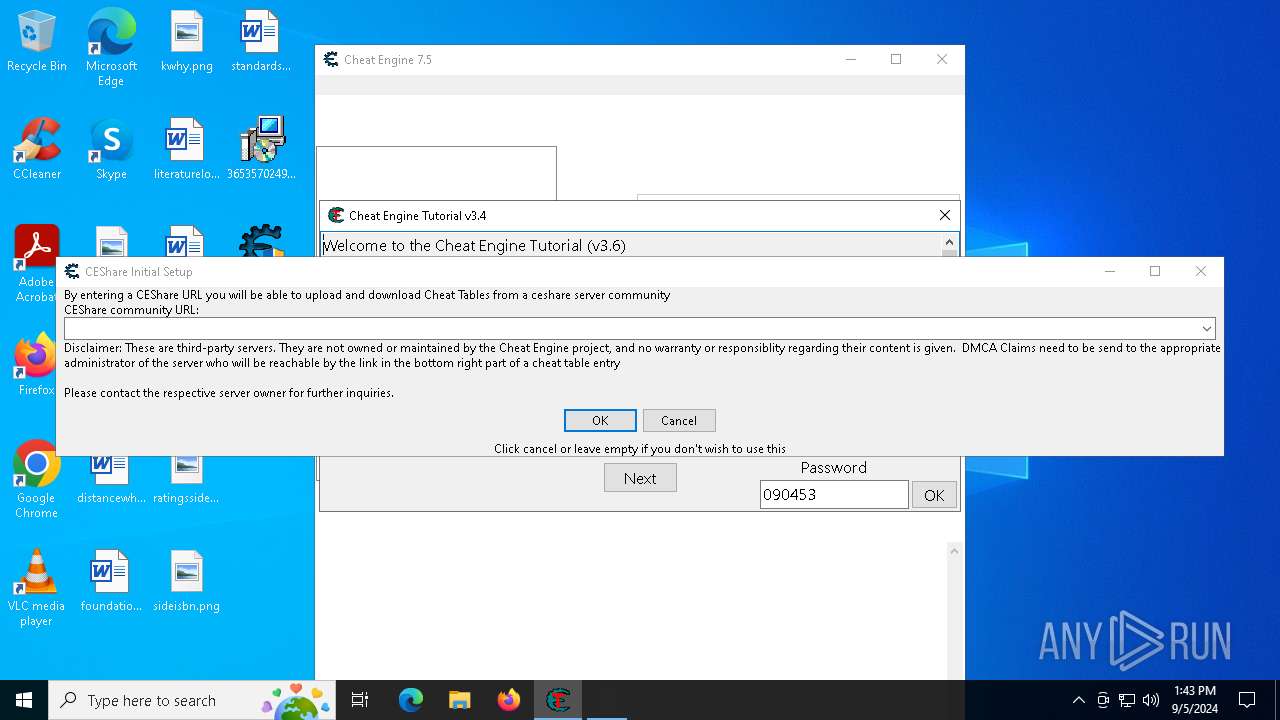Expand the CEShare community URL dropdown
Image resolution: width=1280 pixels, height=720 pixels.
[1207, 328]
